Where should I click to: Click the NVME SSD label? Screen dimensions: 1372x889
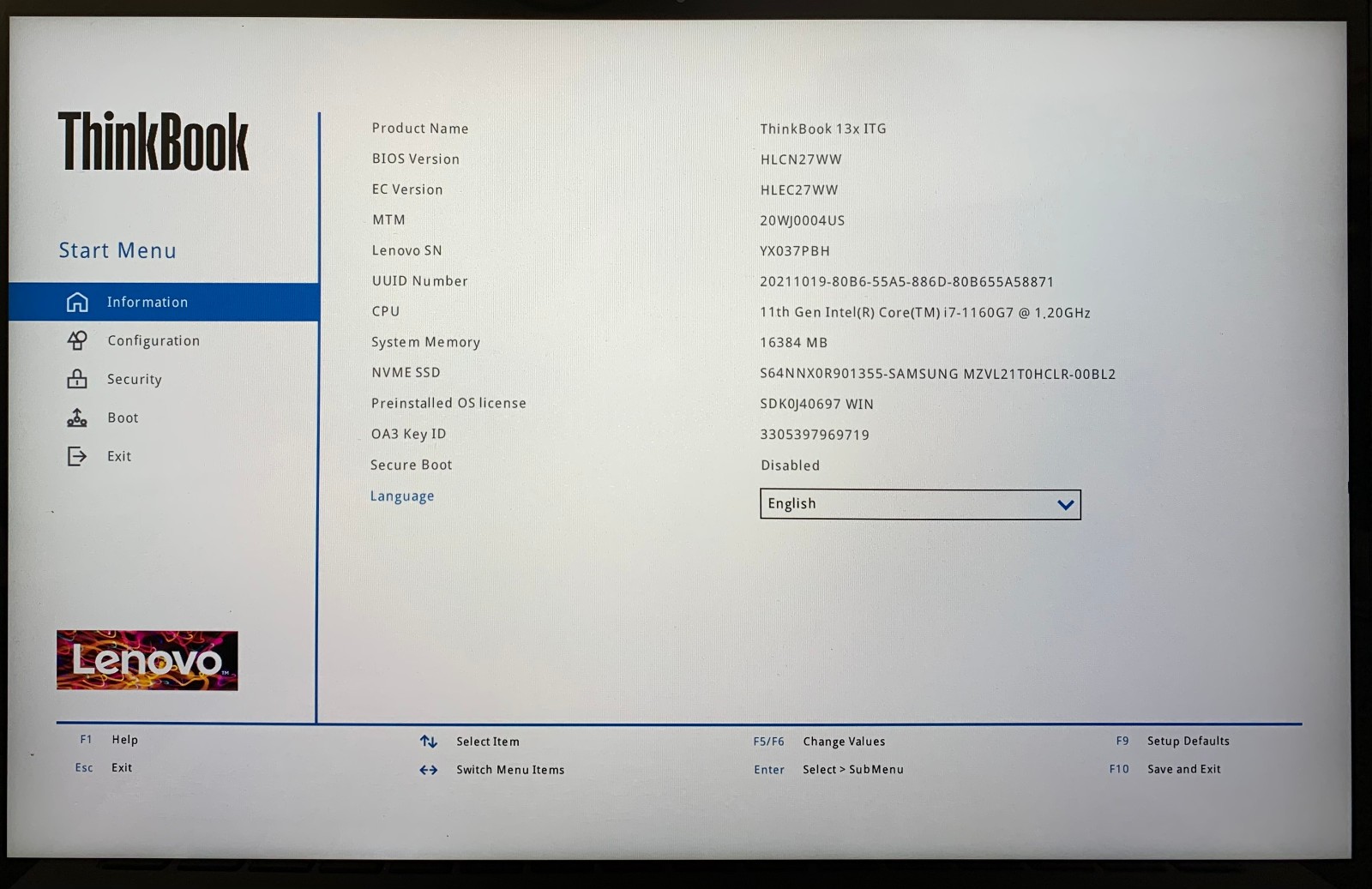click(406, 373)
